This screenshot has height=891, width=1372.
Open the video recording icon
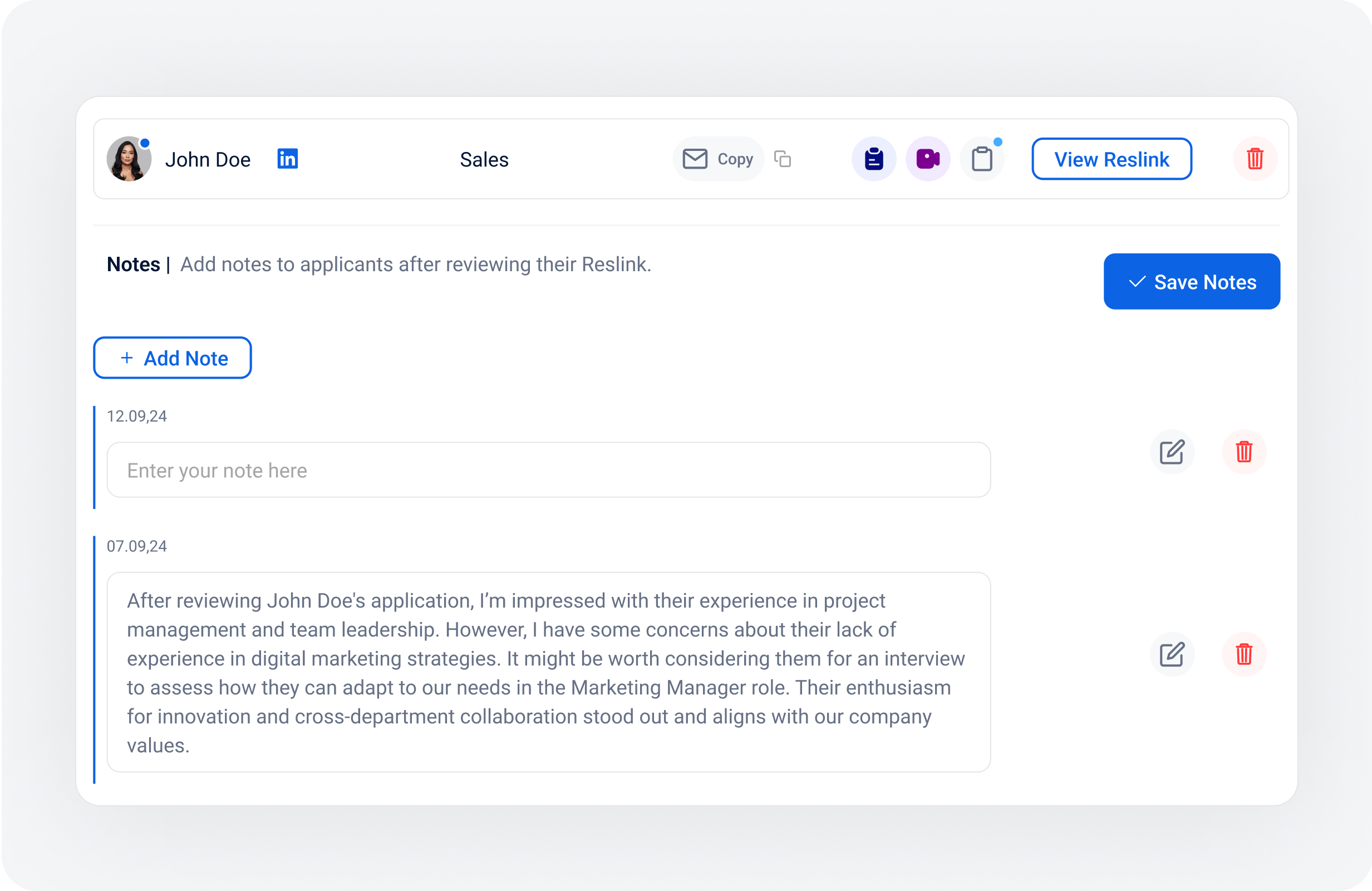tap(928, 159)
